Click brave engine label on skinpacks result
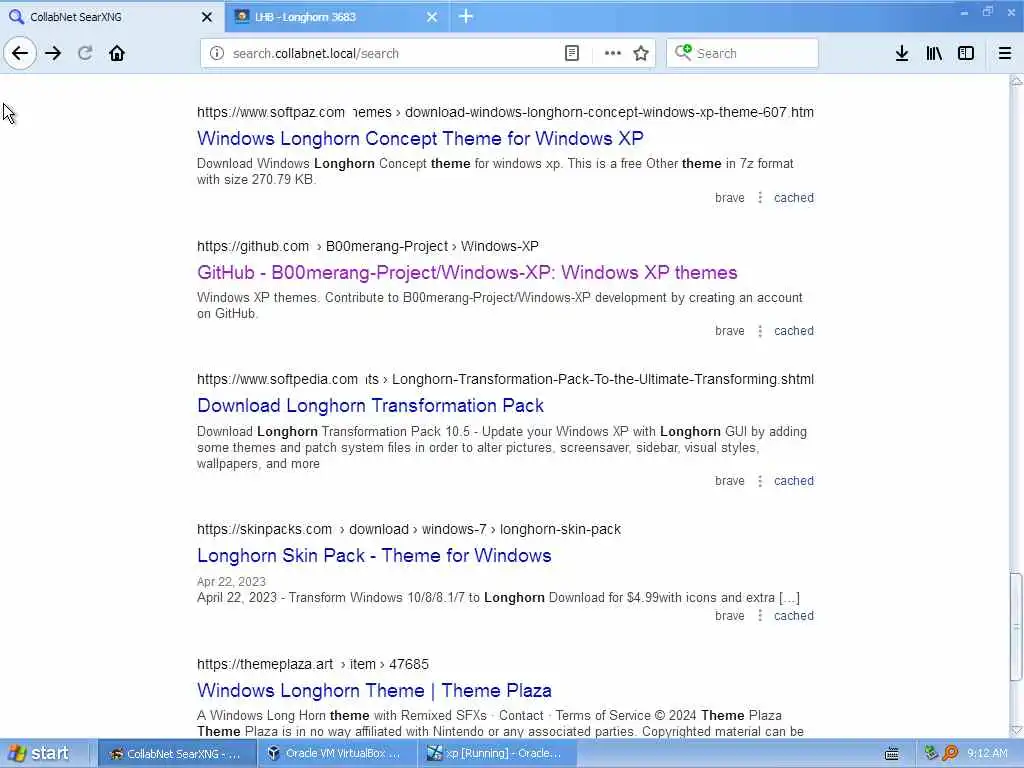1024x768 pixels. click(729, 616)
